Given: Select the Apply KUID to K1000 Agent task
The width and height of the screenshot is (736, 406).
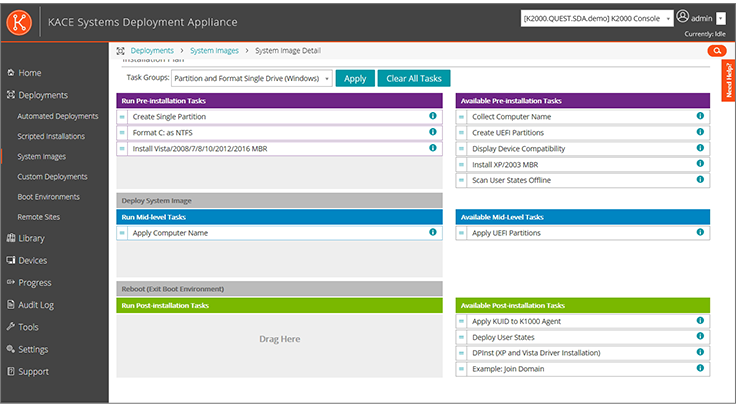Looking at the screenshot, I should coord(583,322).
